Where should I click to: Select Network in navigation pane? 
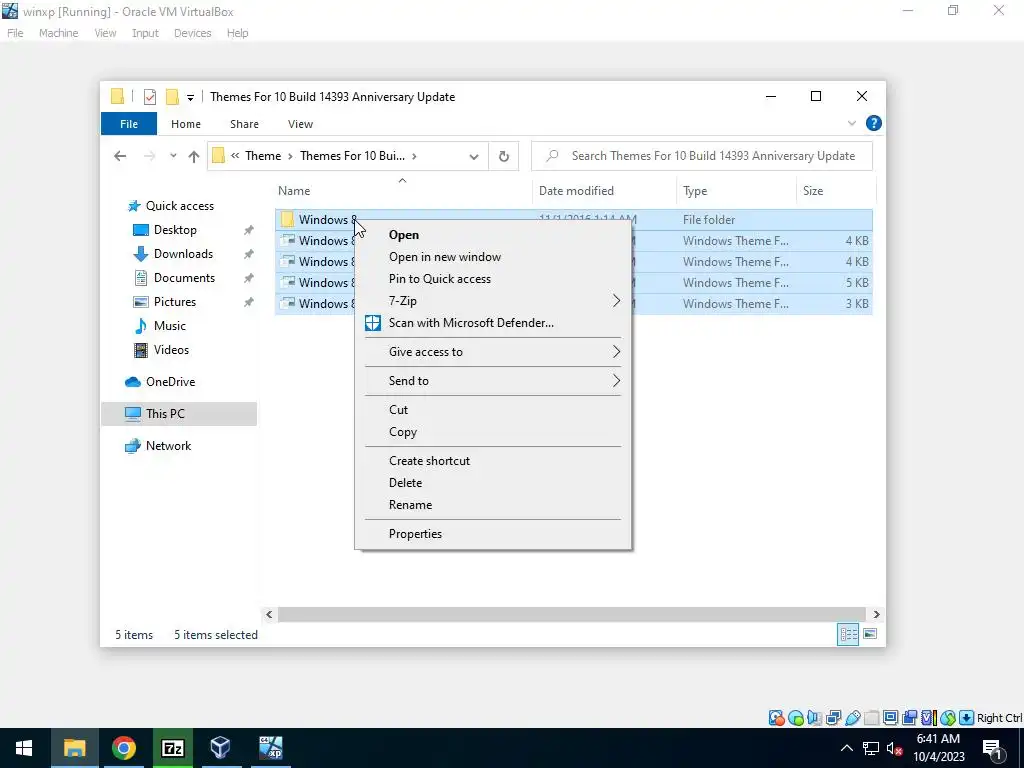click(x=168, y=446)
